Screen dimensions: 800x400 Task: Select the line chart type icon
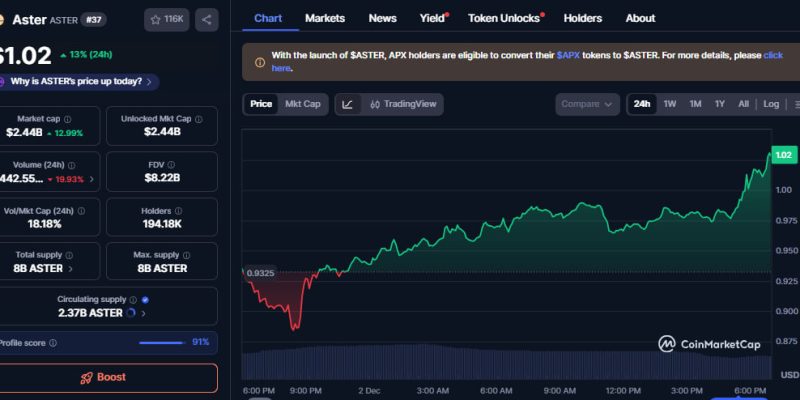(x=347, y=104)
